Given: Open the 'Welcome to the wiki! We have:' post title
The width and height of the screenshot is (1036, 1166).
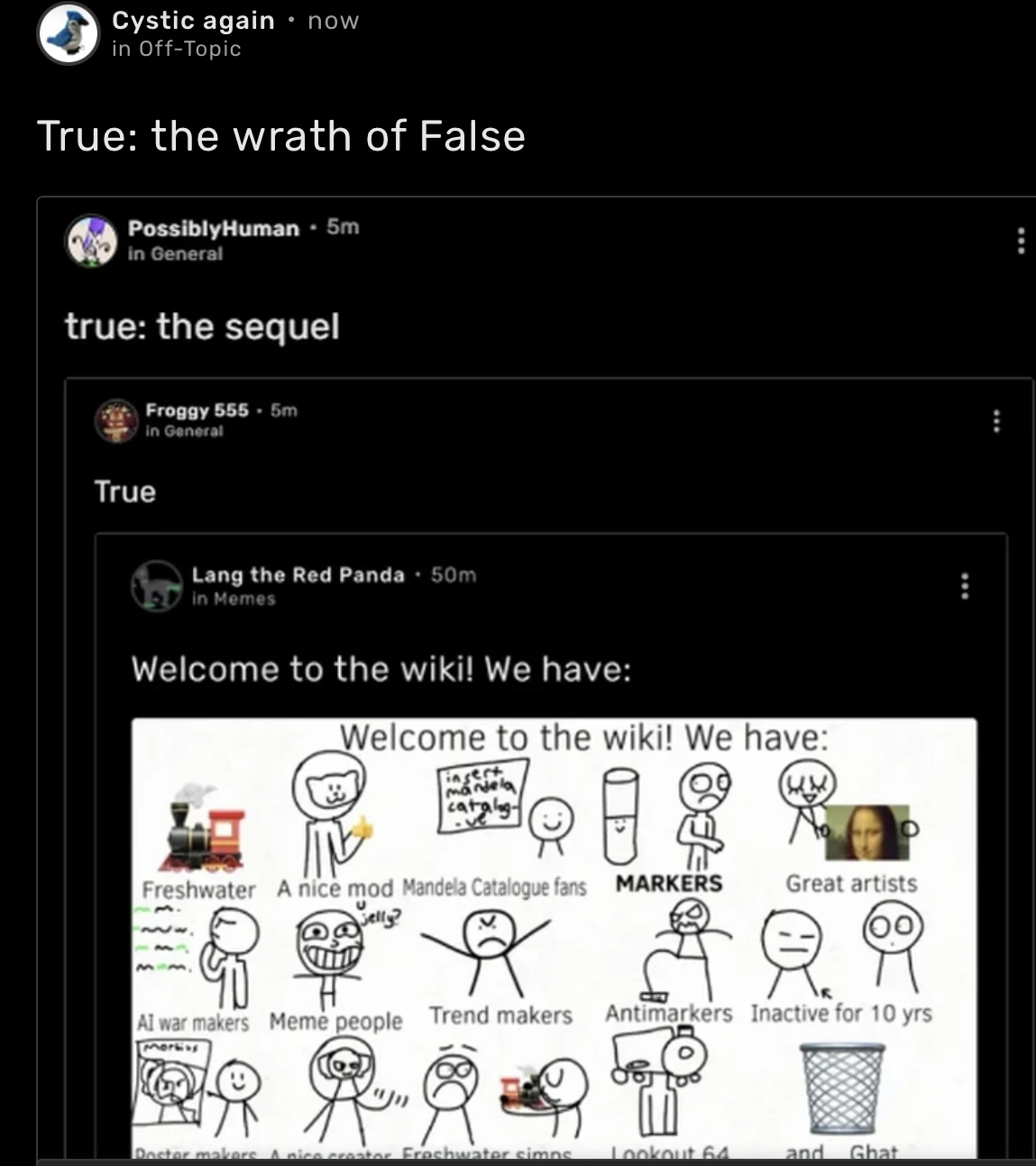Looking at the screenshot, I should [380, 669].
